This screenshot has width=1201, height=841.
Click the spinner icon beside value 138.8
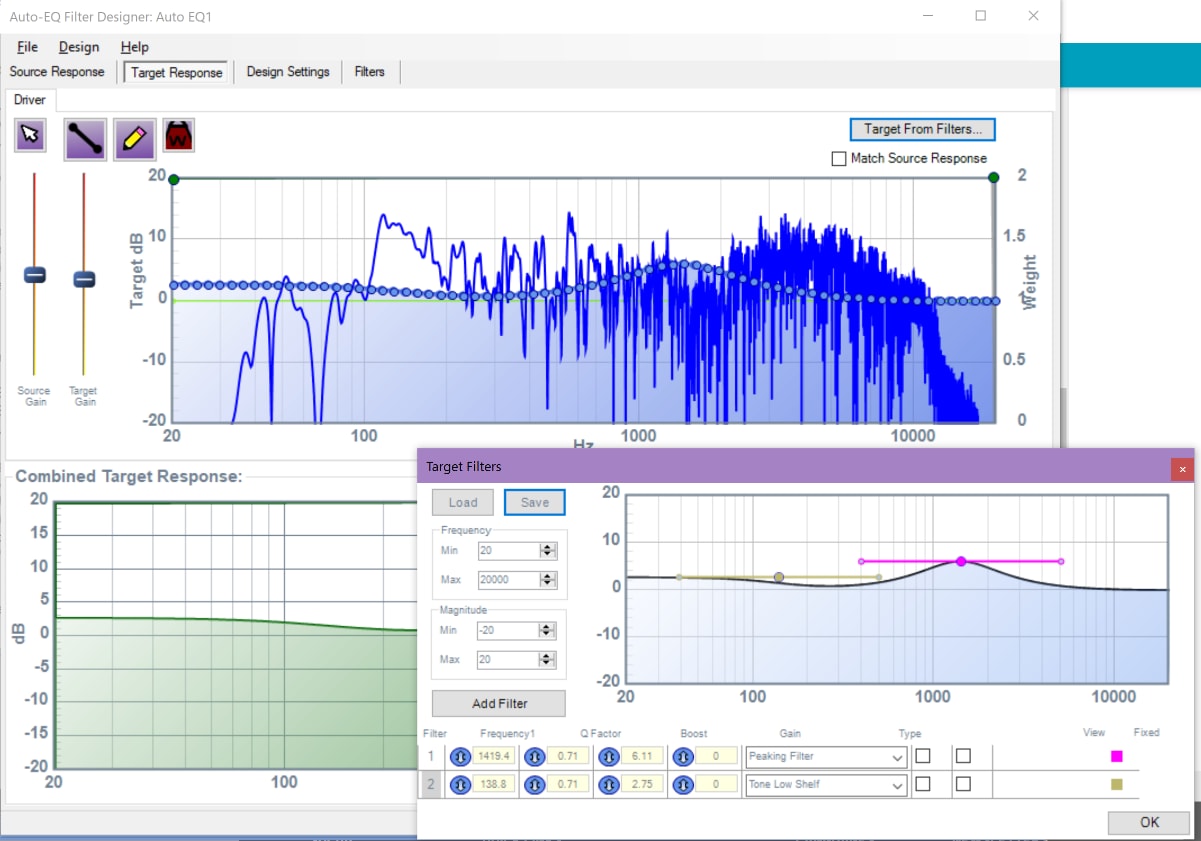pos(461,785)
